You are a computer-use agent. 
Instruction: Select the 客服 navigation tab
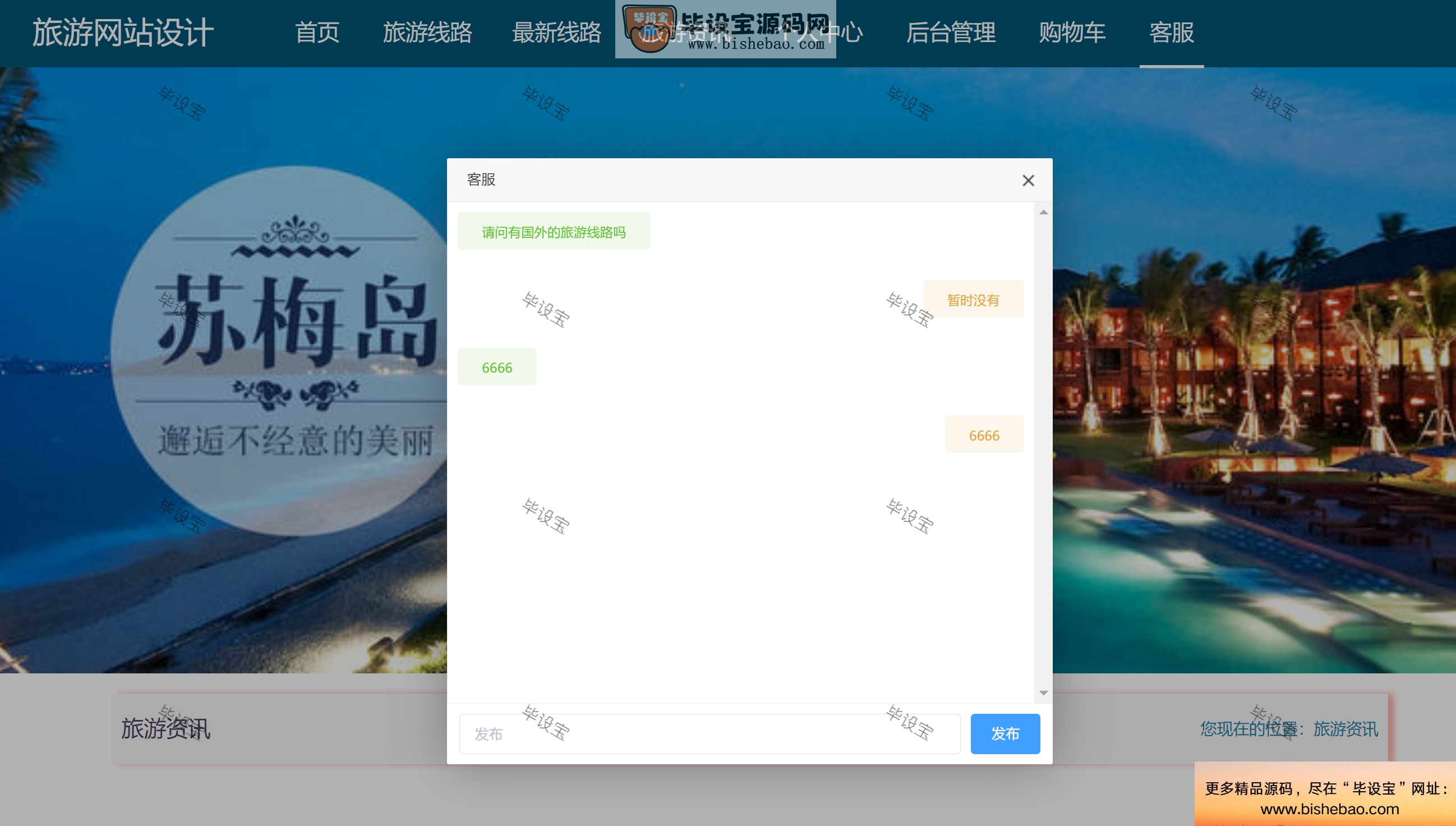pos(1172,33)
